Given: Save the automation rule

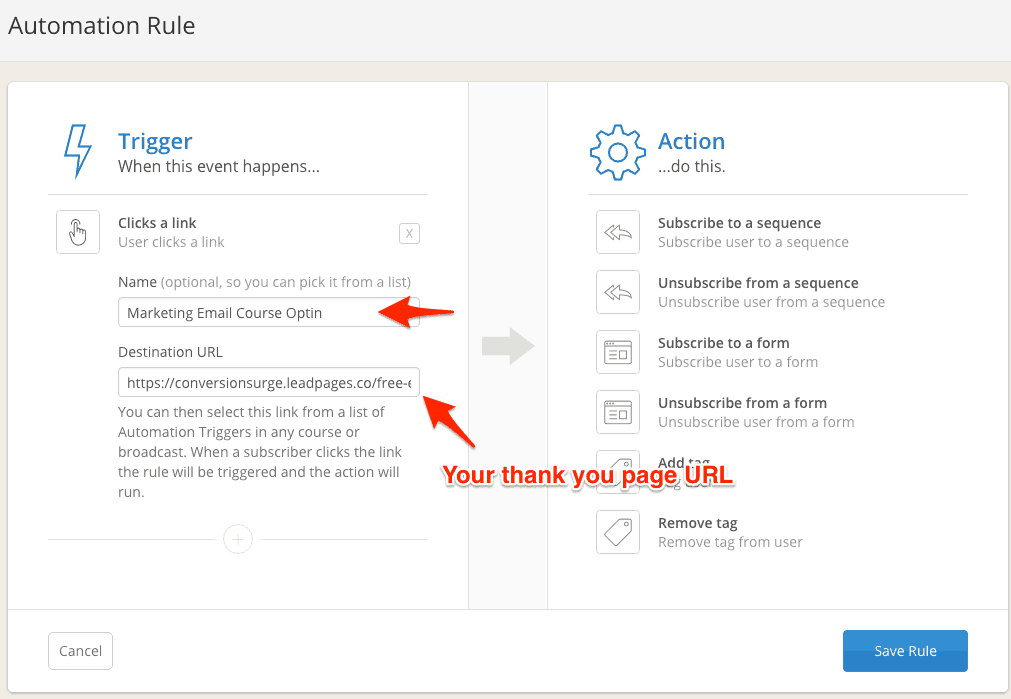Looking at the screenshot, I should tap(903, 650).
